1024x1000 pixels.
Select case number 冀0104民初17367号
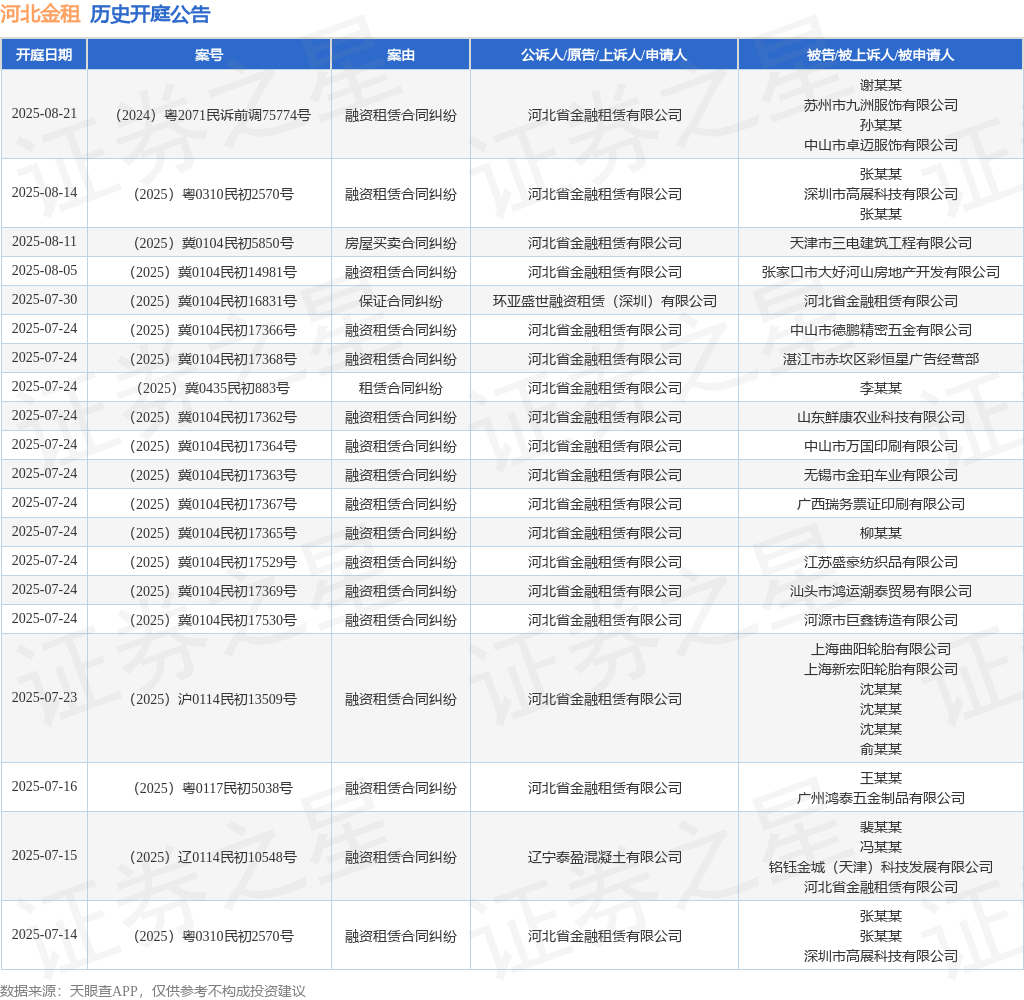pos(213,504)
